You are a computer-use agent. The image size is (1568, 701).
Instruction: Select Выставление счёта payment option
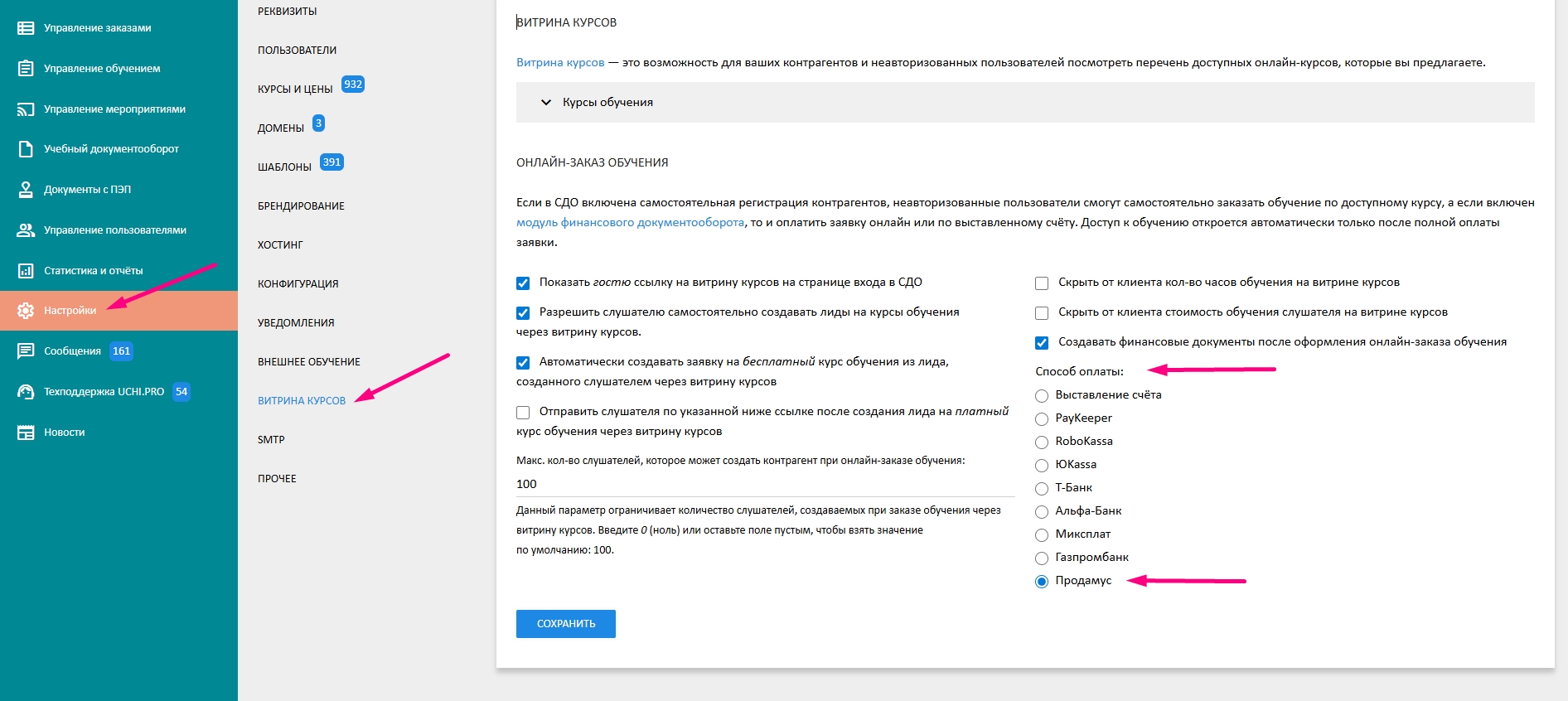[1042, 396]
